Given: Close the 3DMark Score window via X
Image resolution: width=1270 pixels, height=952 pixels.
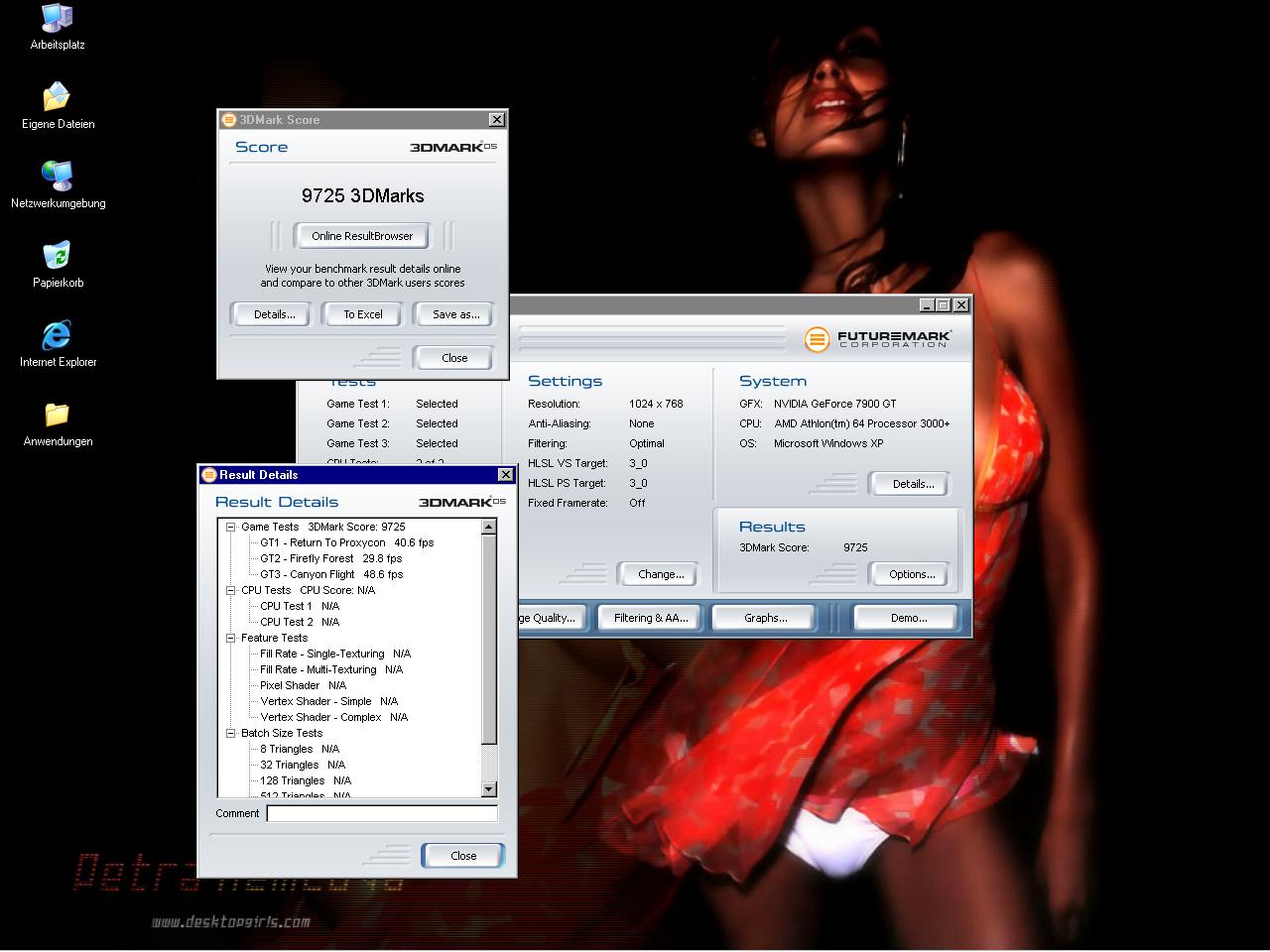Looking at the screenshot, I should pos(497,120).
